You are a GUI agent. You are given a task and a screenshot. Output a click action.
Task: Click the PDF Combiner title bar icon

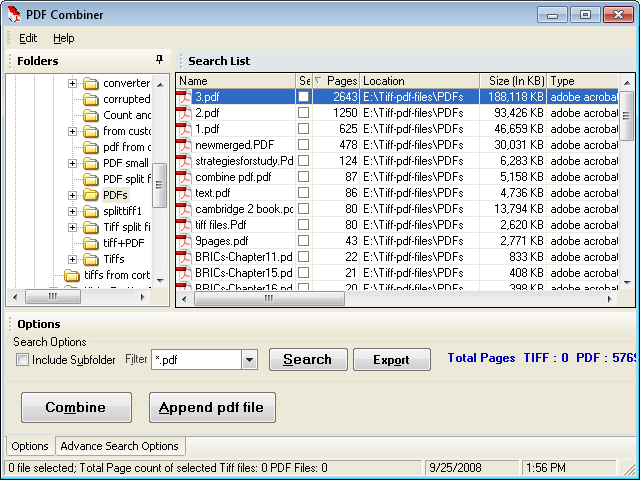[x=14, y=14]
